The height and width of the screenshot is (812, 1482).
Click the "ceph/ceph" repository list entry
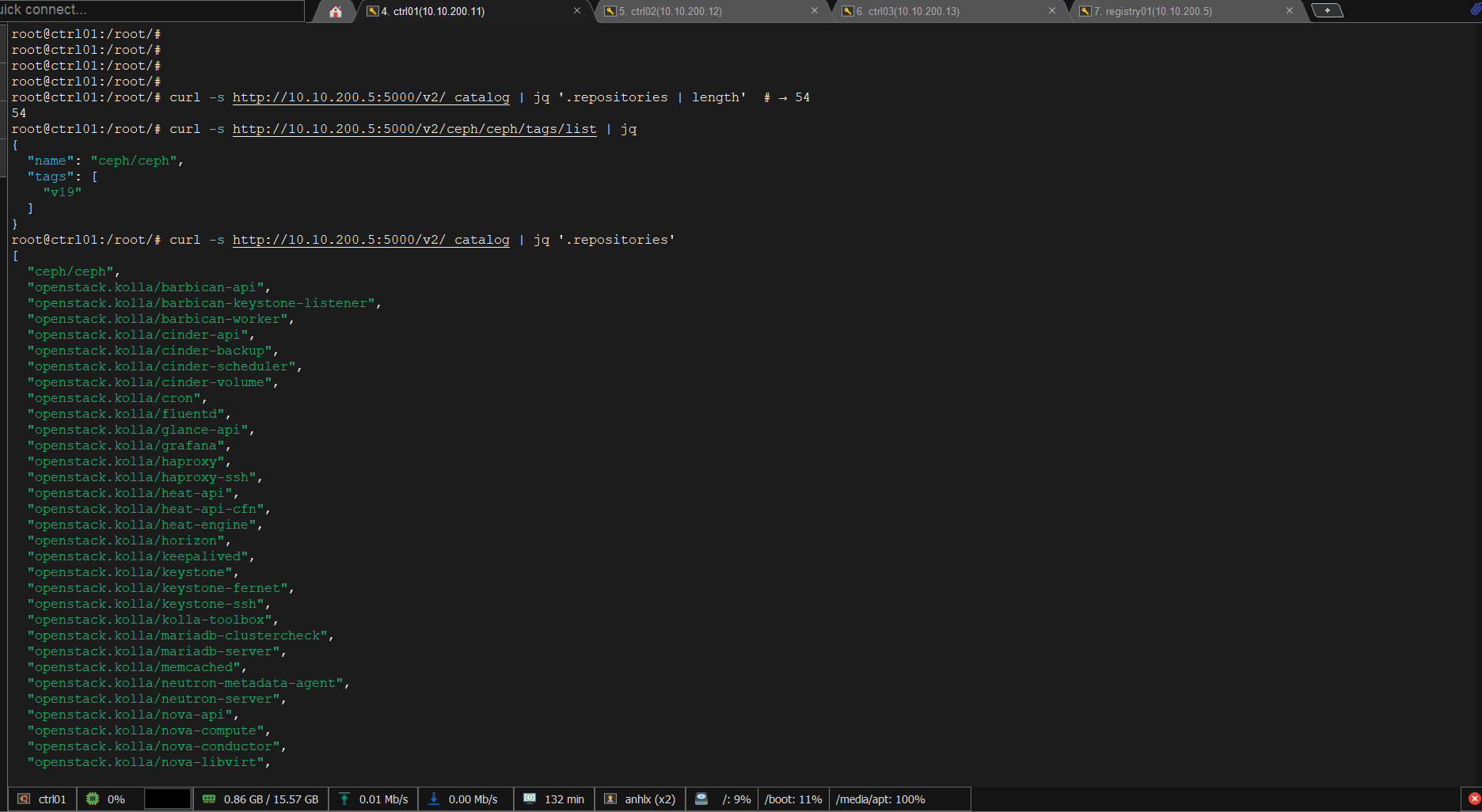coord(74,271)
